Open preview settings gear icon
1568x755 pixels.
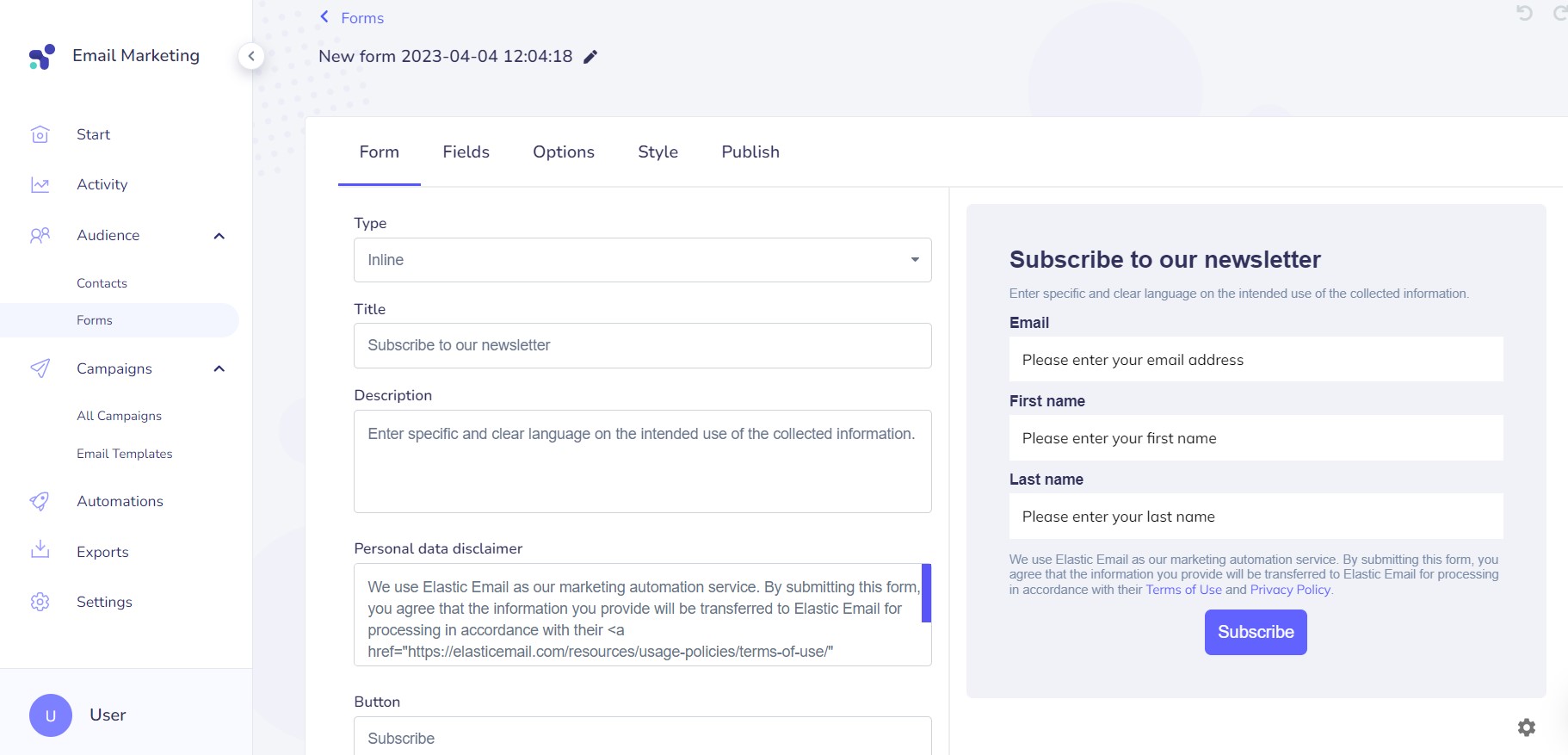pyautogui.click(x=1527, y=727)
